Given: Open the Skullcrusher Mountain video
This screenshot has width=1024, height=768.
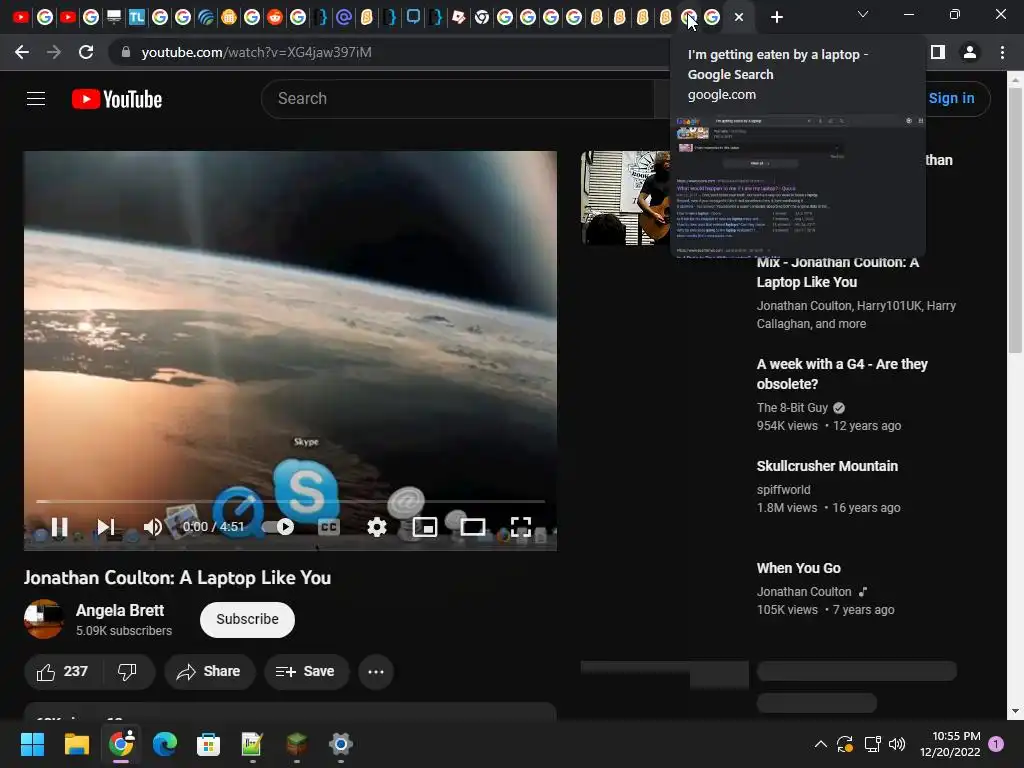Looking at the screenshot, I should (x=827, y=466).
